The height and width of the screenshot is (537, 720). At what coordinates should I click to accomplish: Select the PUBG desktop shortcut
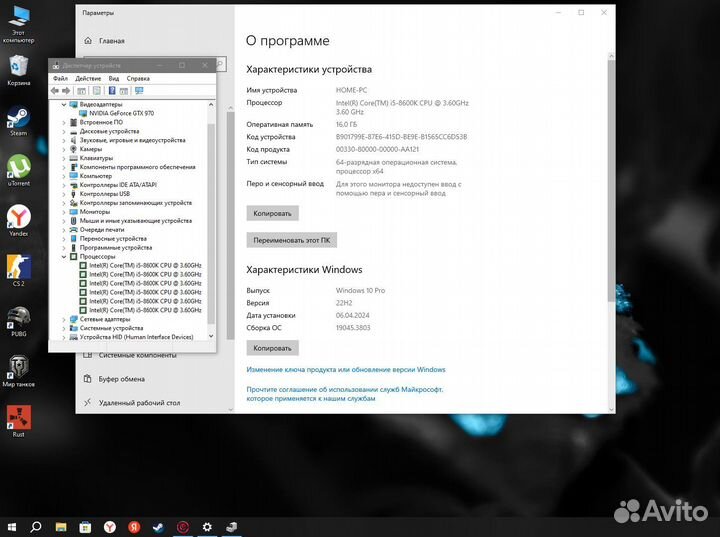(x=18, y=321)
